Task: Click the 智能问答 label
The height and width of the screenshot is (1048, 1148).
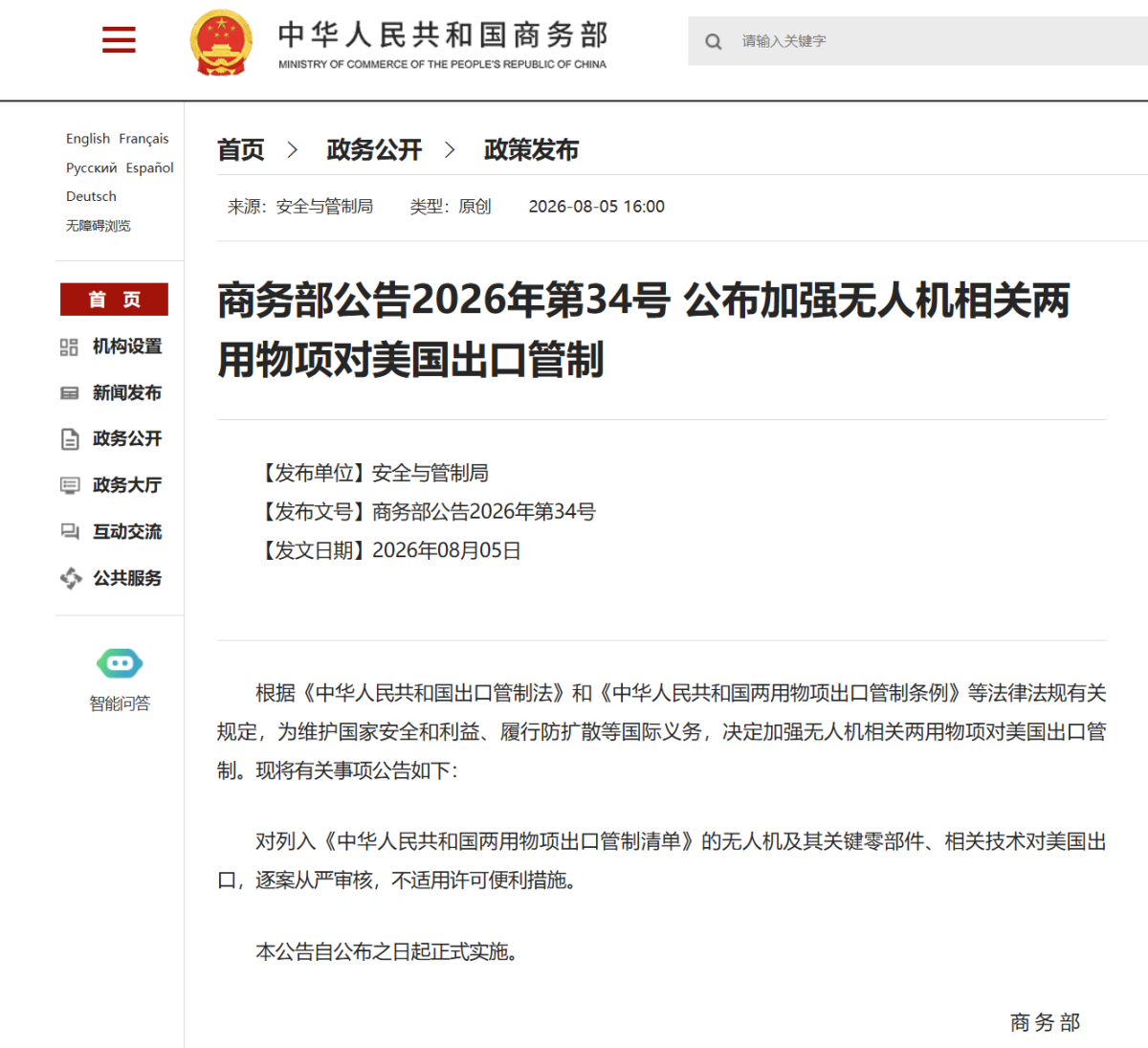Action: click(120, 703)
